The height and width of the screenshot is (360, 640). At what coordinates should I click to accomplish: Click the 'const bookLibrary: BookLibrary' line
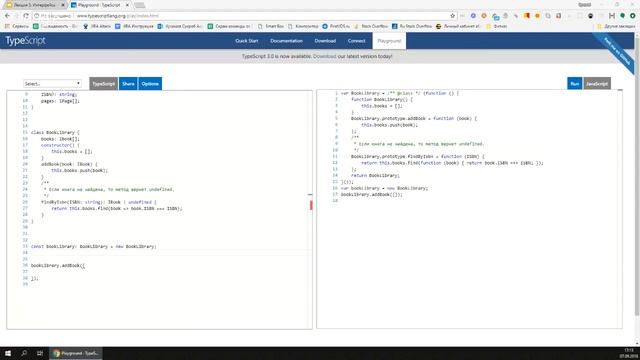93,247
